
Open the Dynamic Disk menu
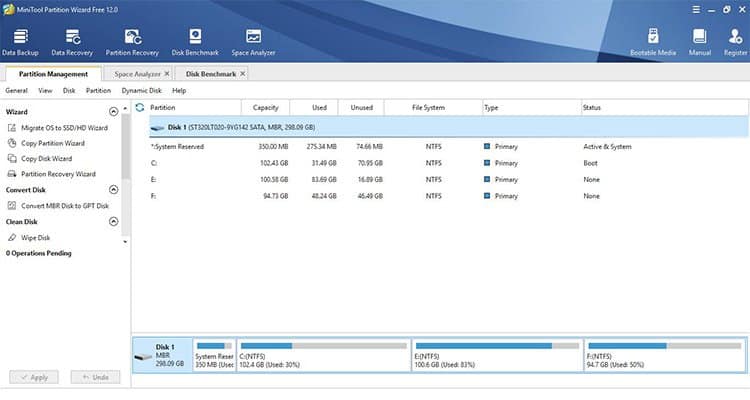coord(142,90)
